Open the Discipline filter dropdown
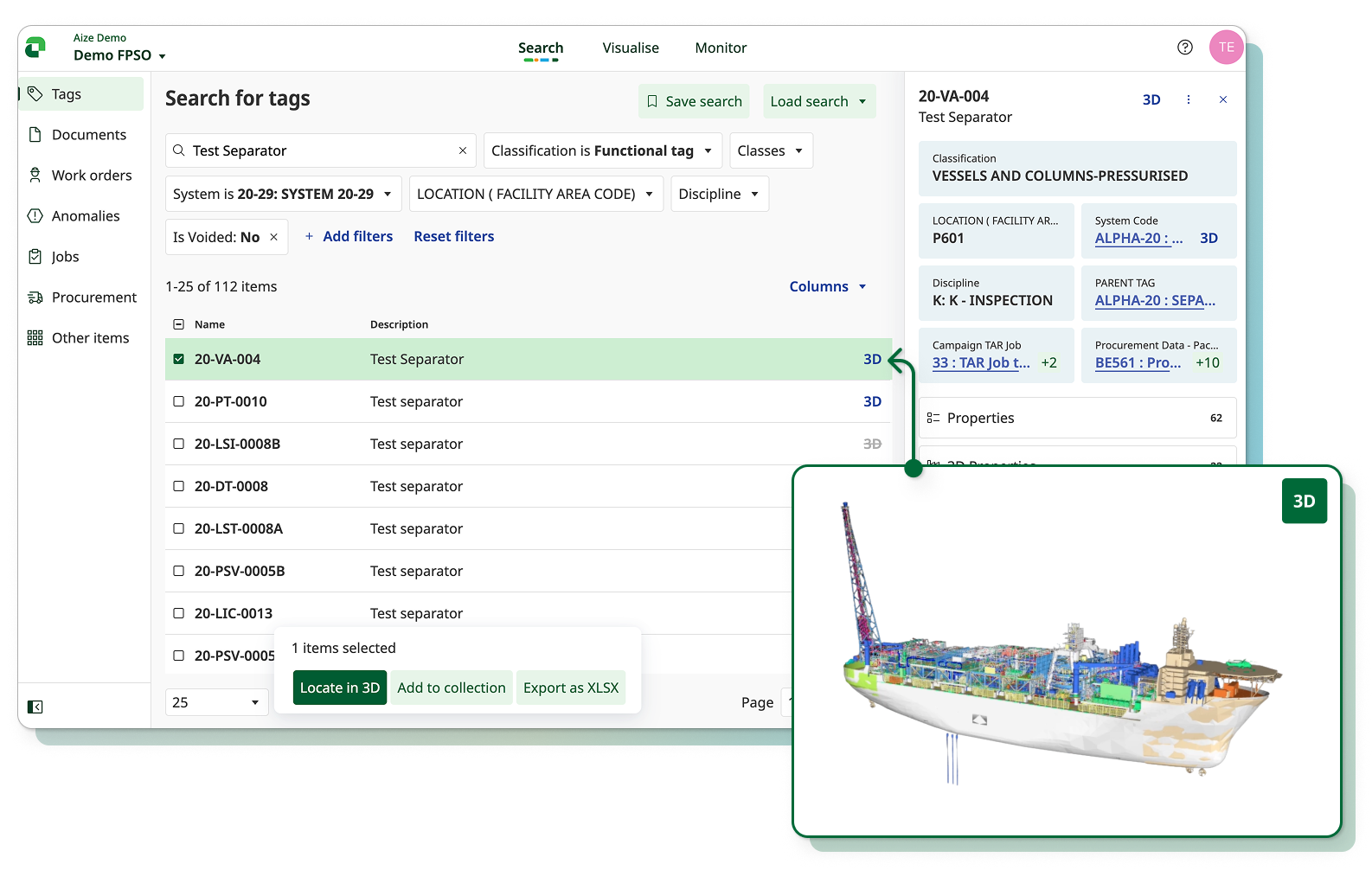 720,194
